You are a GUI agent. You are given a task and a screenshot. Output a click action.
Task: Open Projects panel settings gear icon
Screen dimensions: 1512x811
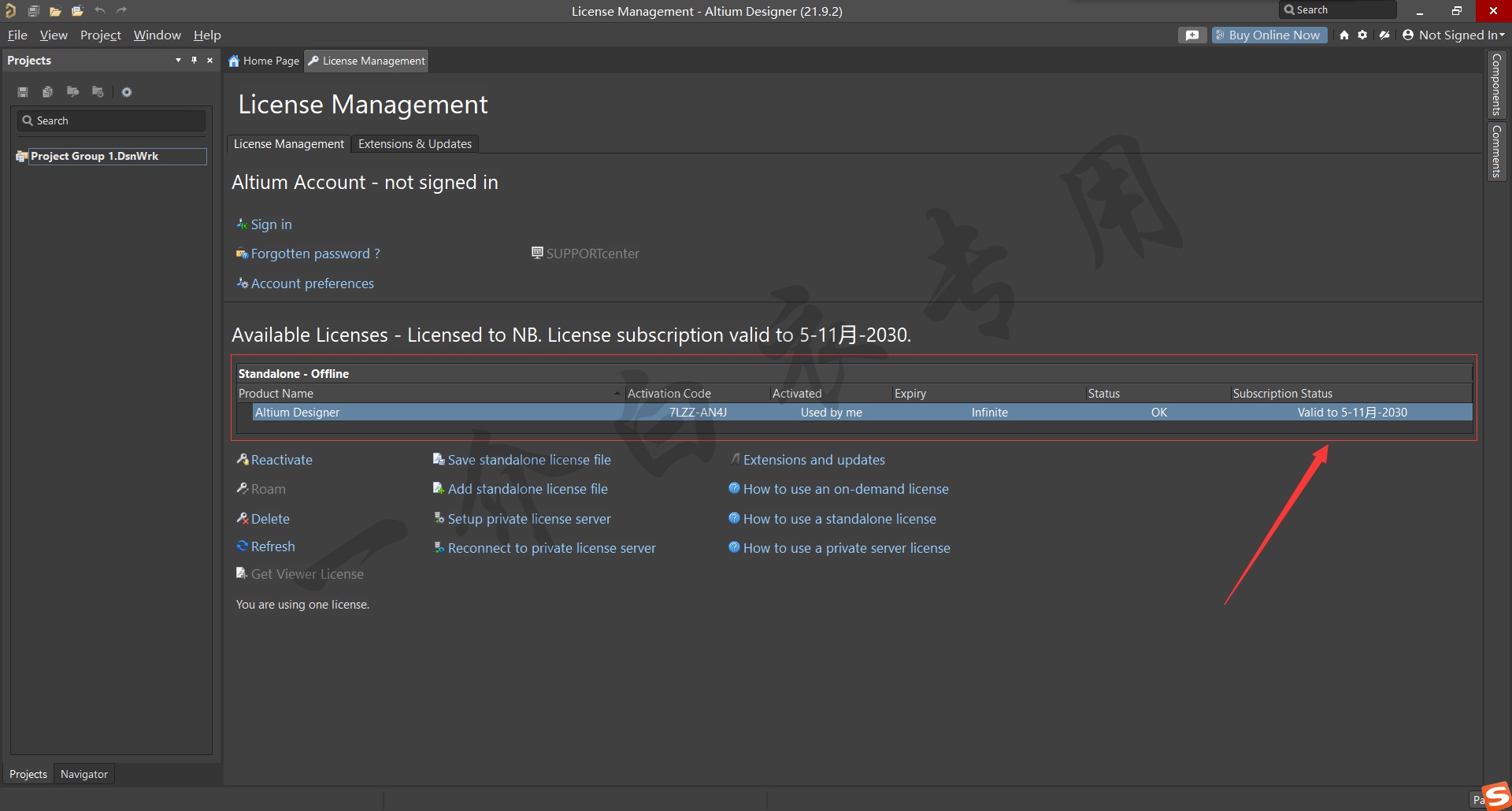[127, 92]
